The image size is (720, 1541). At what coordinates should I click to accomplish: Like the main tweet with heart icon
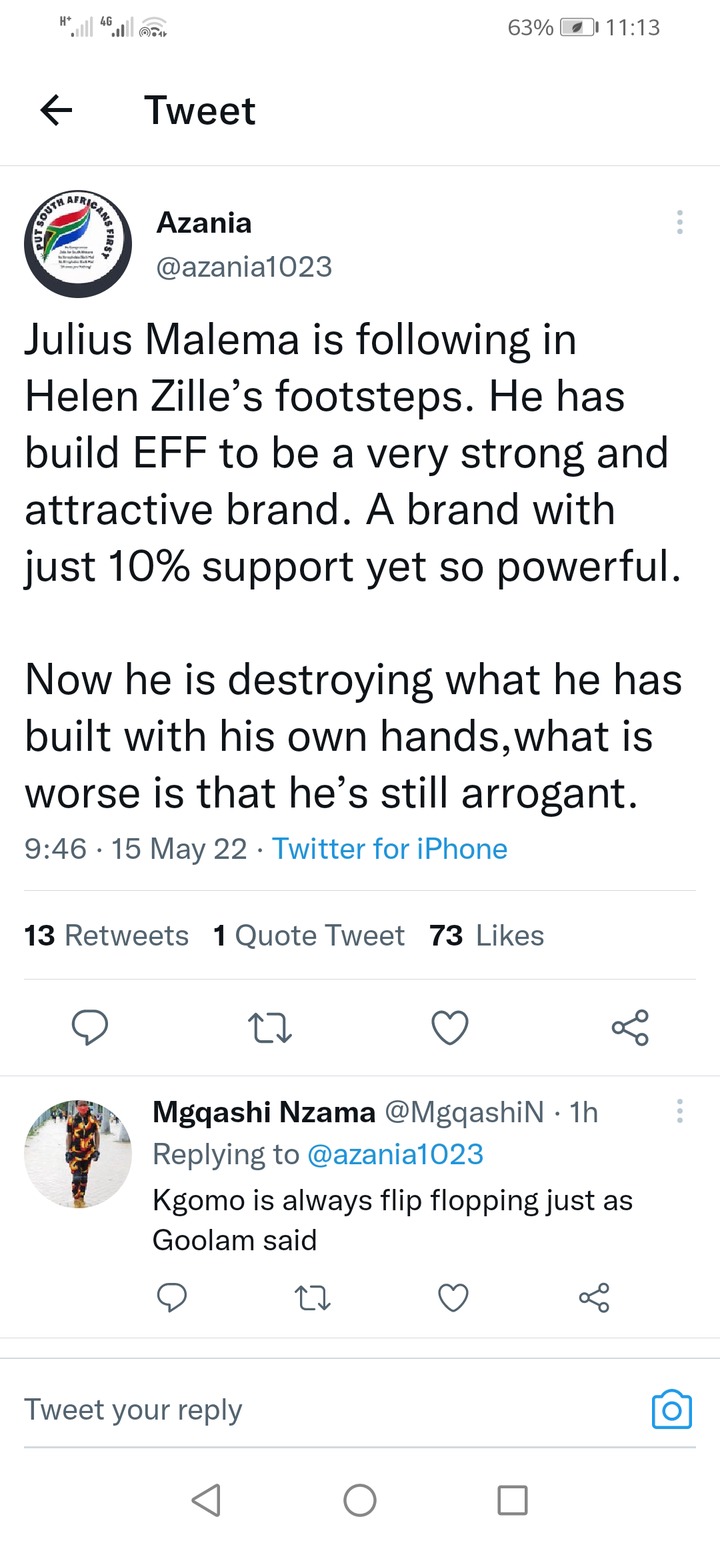pyautogui.click(x=449, y=1028)
